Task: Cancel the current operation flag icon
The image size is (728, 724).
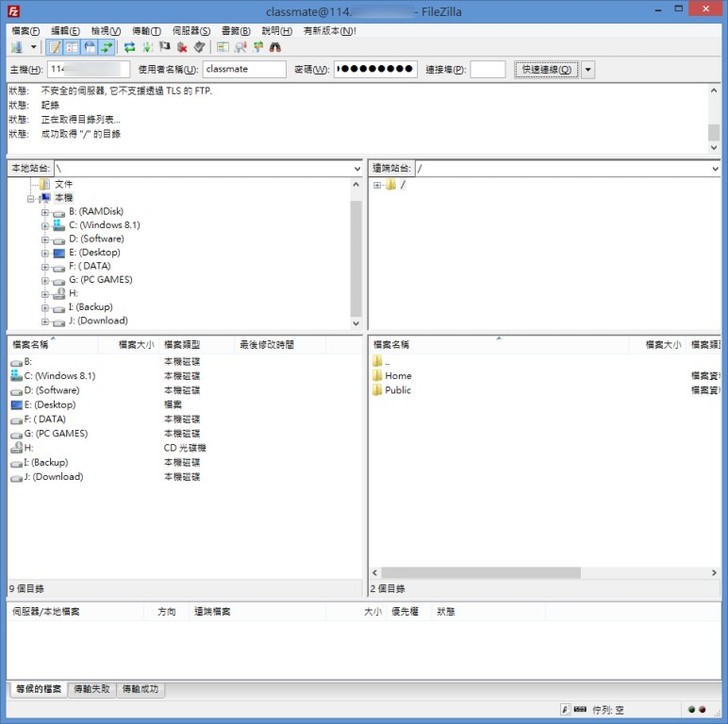Action: [165, 47]
